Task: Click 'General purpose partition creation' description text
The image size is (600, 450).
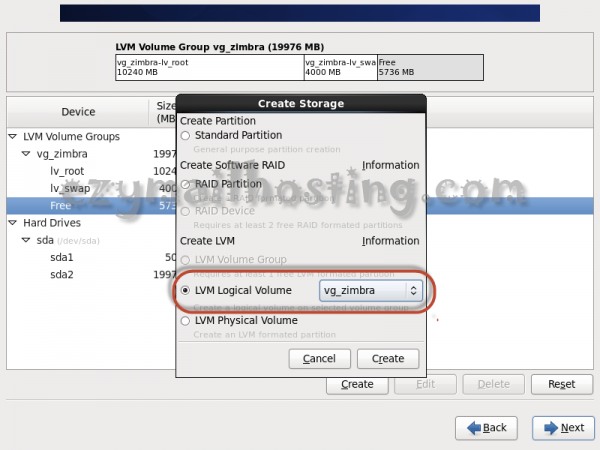Action: [267, 150]
